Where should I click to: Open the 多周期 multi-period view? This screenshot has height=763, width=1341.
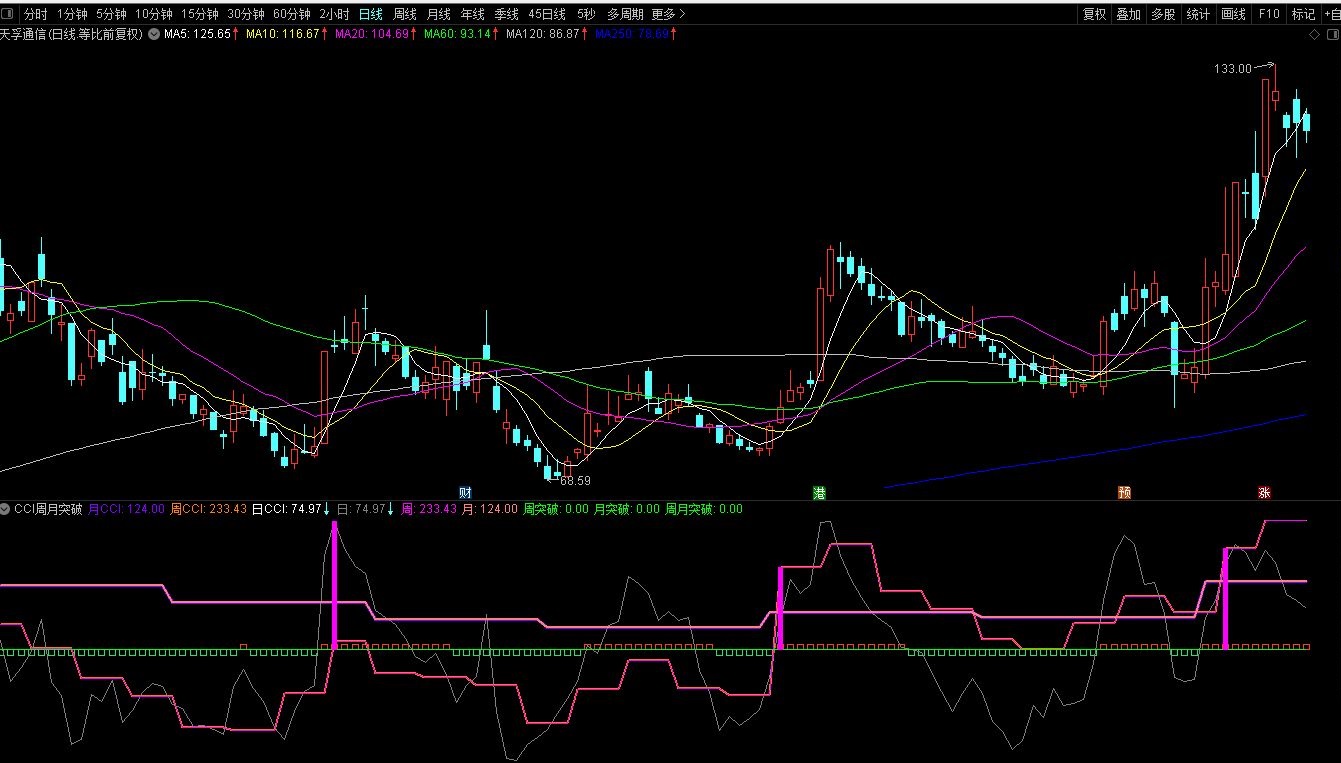click(x=625, y=14)
